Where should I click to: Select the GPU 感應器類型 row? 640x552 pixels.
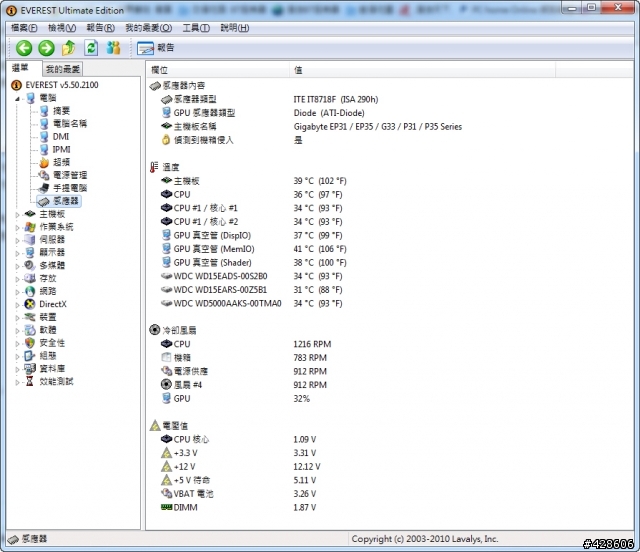coord(263,113)
